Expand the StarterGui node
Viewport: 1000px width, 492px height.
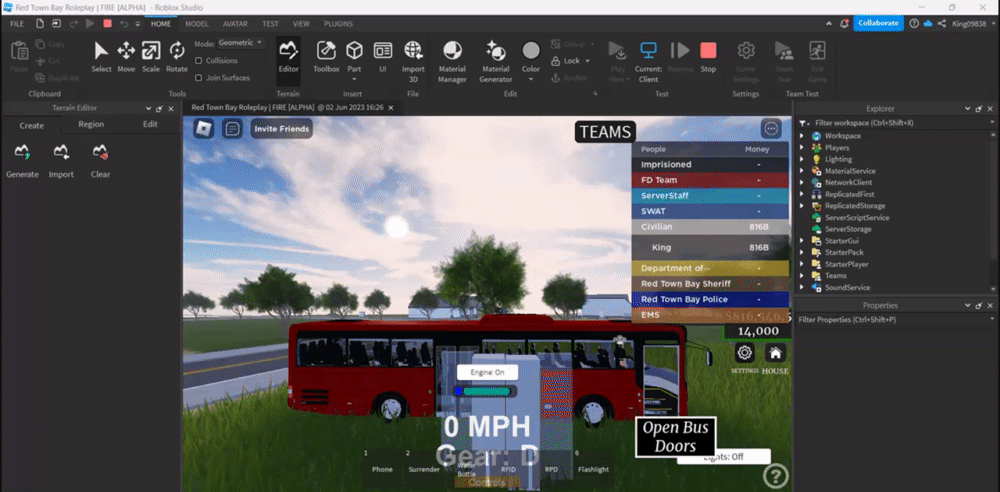tap(802, 241)
